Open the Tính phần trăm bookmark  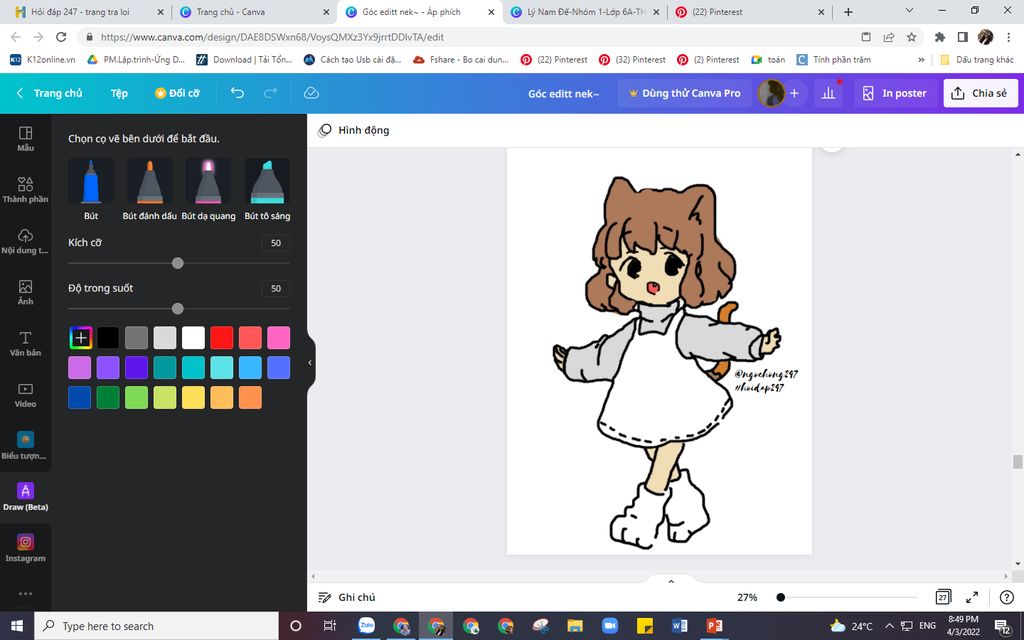click(833, 59)
